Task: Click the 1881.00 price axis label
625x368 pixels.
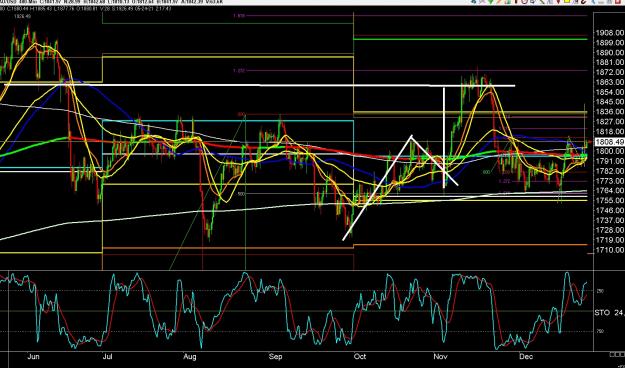Action: (610, 62)
